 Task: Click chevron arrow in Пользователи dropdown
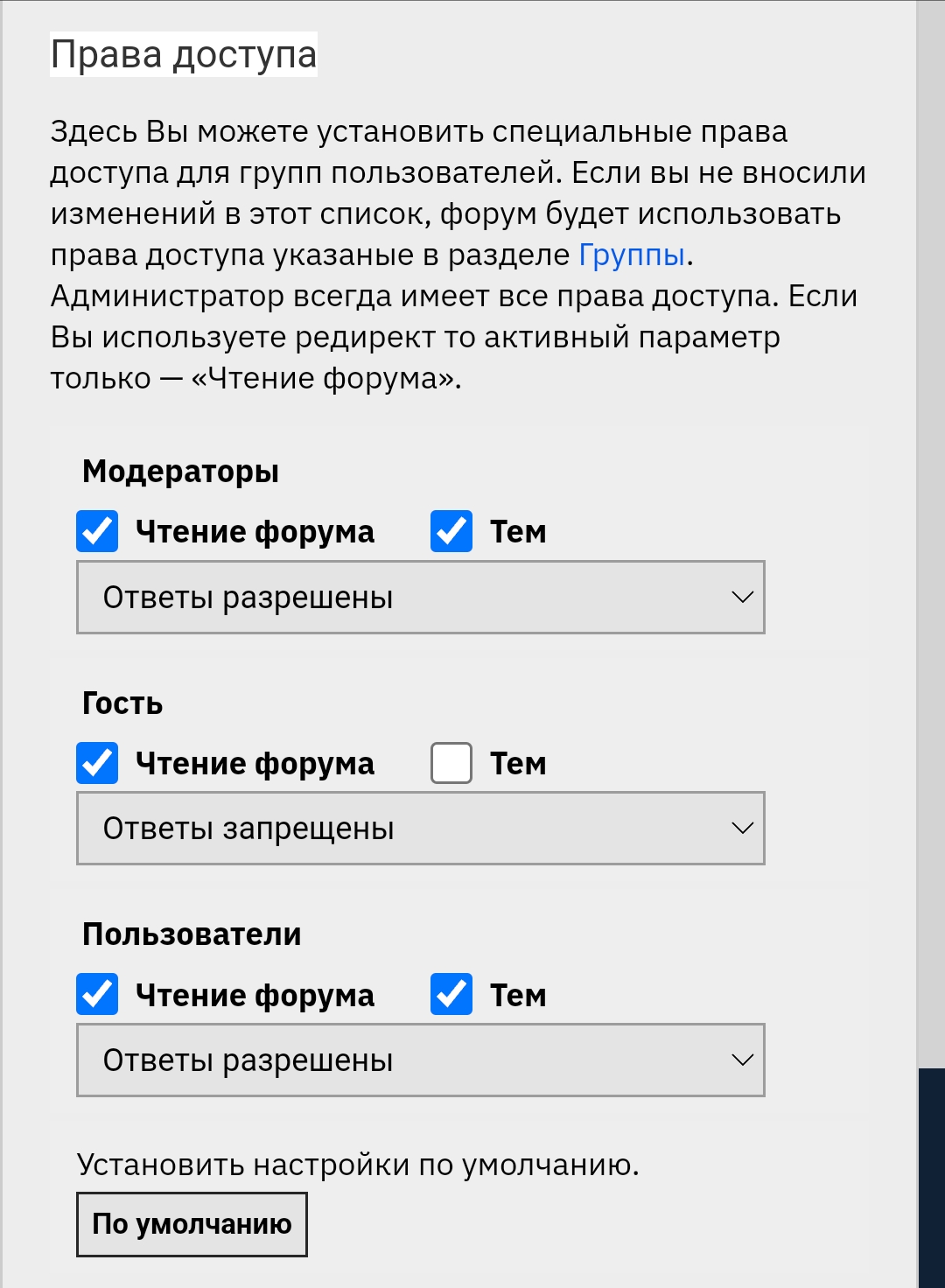coord(742,1060)
